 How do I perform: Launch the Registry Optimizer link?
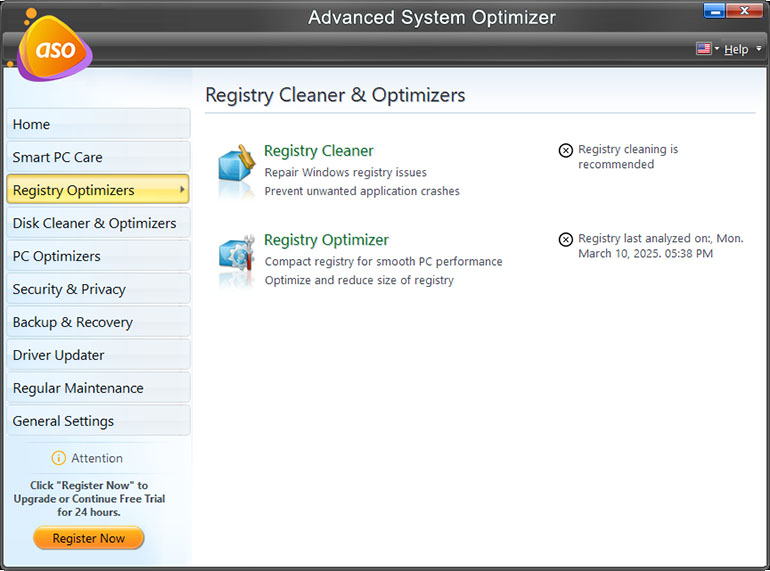click(x=326, y=240)
